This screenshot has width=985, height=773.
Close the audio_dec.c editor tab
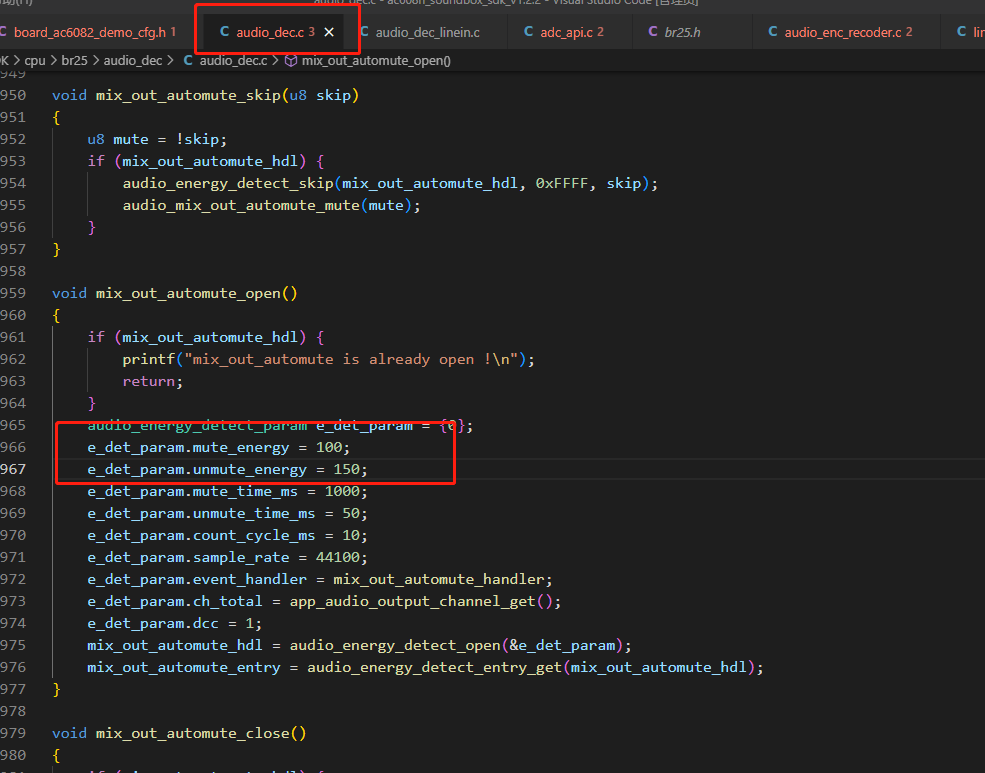point(329,32)
